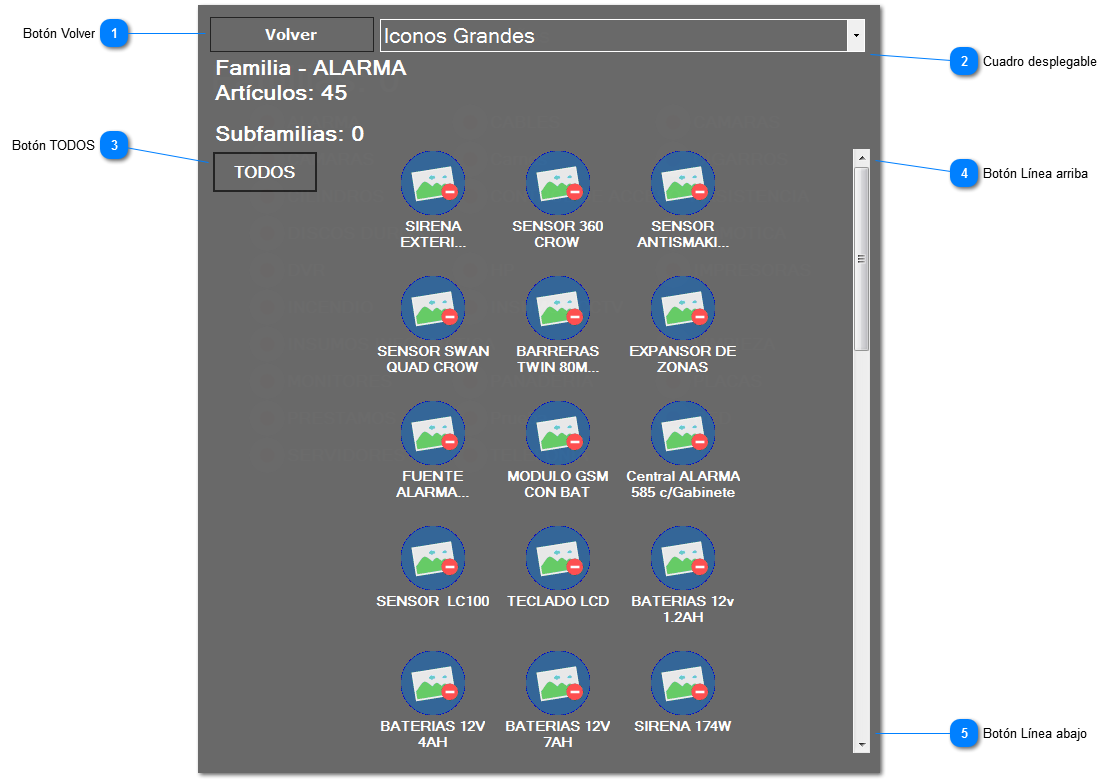Image resolution: width=1113 pixels, height=782 pixels.
Task: Open the SENSOR 360 CROW item icon
Action: [557, 183]
